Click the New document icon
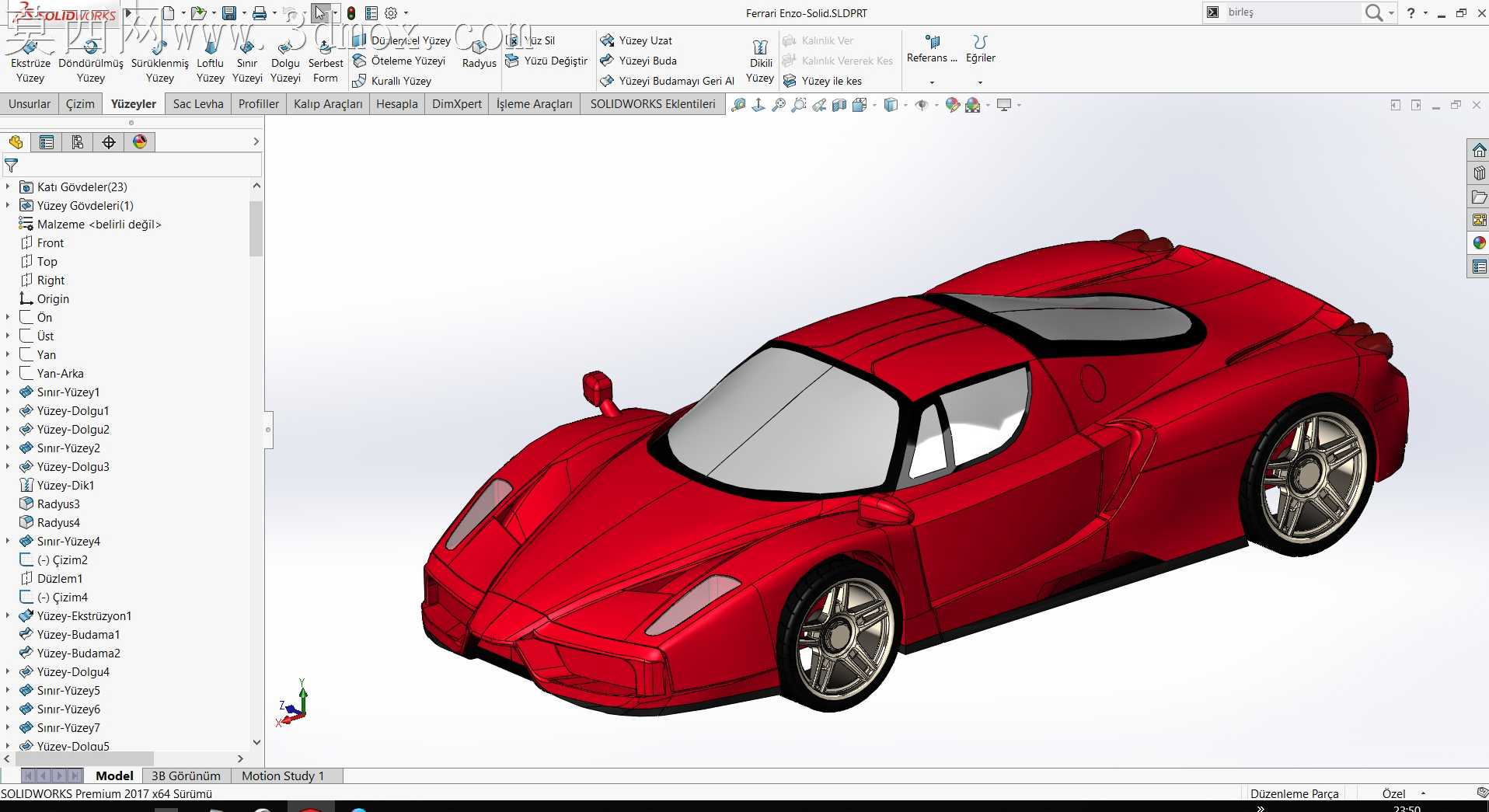The width and height of the screenshot is (1489, 812). pyautogui.click(x=168, y=13)
